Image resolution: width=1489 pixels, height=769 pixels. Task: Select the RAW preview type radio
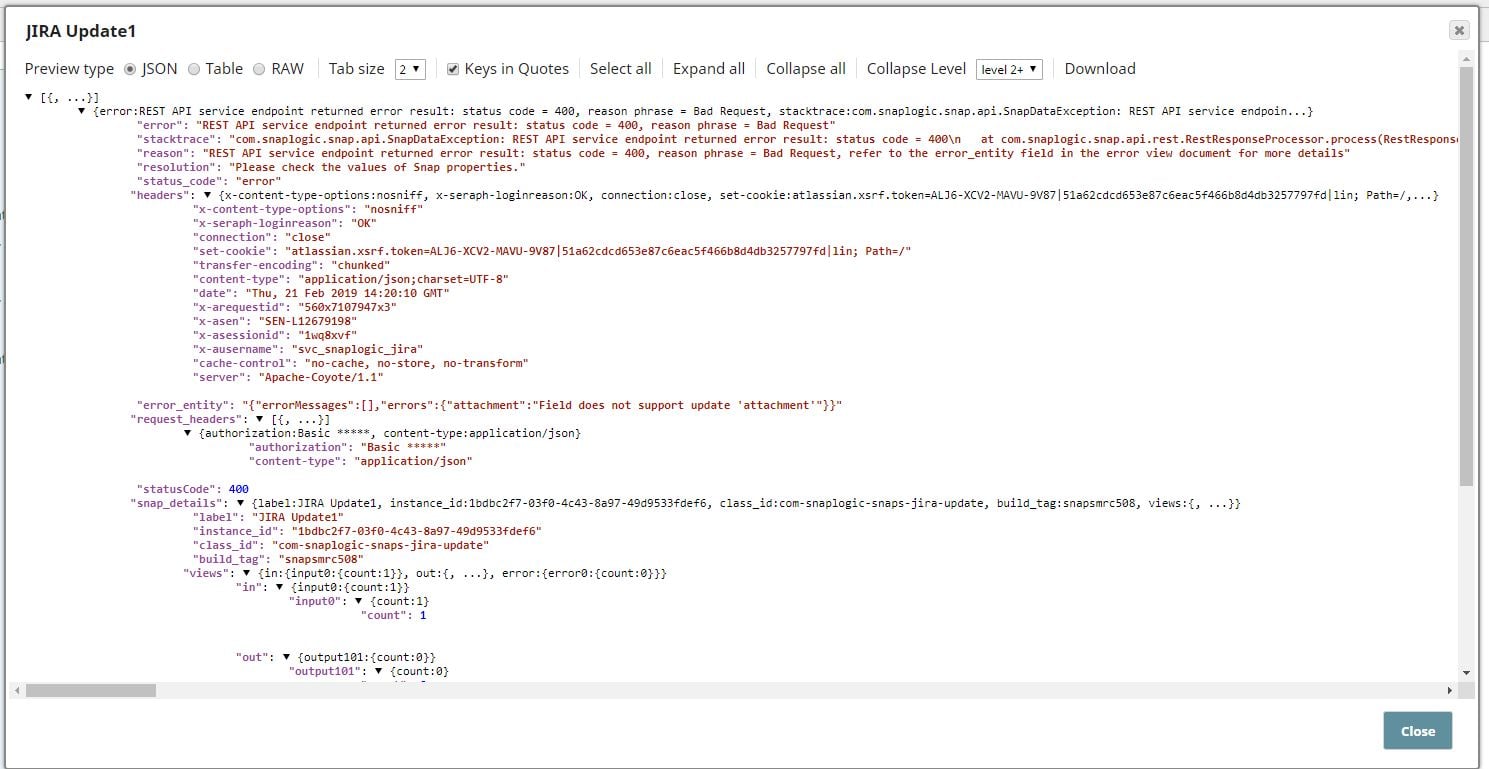(259, 69)
